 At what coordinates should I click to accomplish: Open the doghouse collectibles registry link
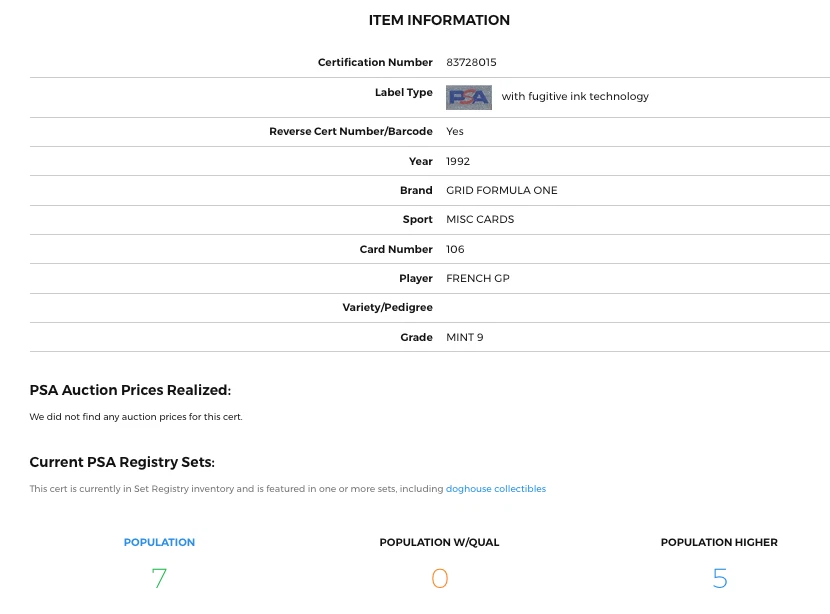pyautogui.click(x=496, y=489)
